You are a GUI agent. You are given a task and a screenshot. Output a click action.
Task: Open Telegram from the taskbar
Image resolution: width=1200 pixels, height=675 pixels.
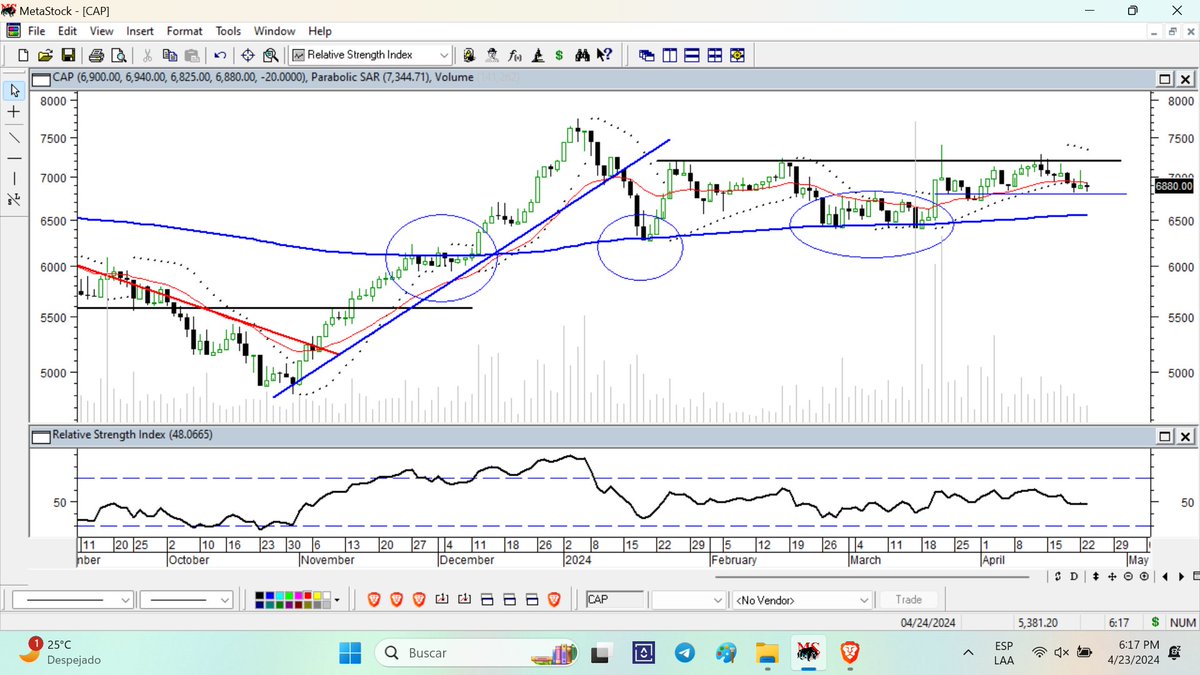coord(684,653)
